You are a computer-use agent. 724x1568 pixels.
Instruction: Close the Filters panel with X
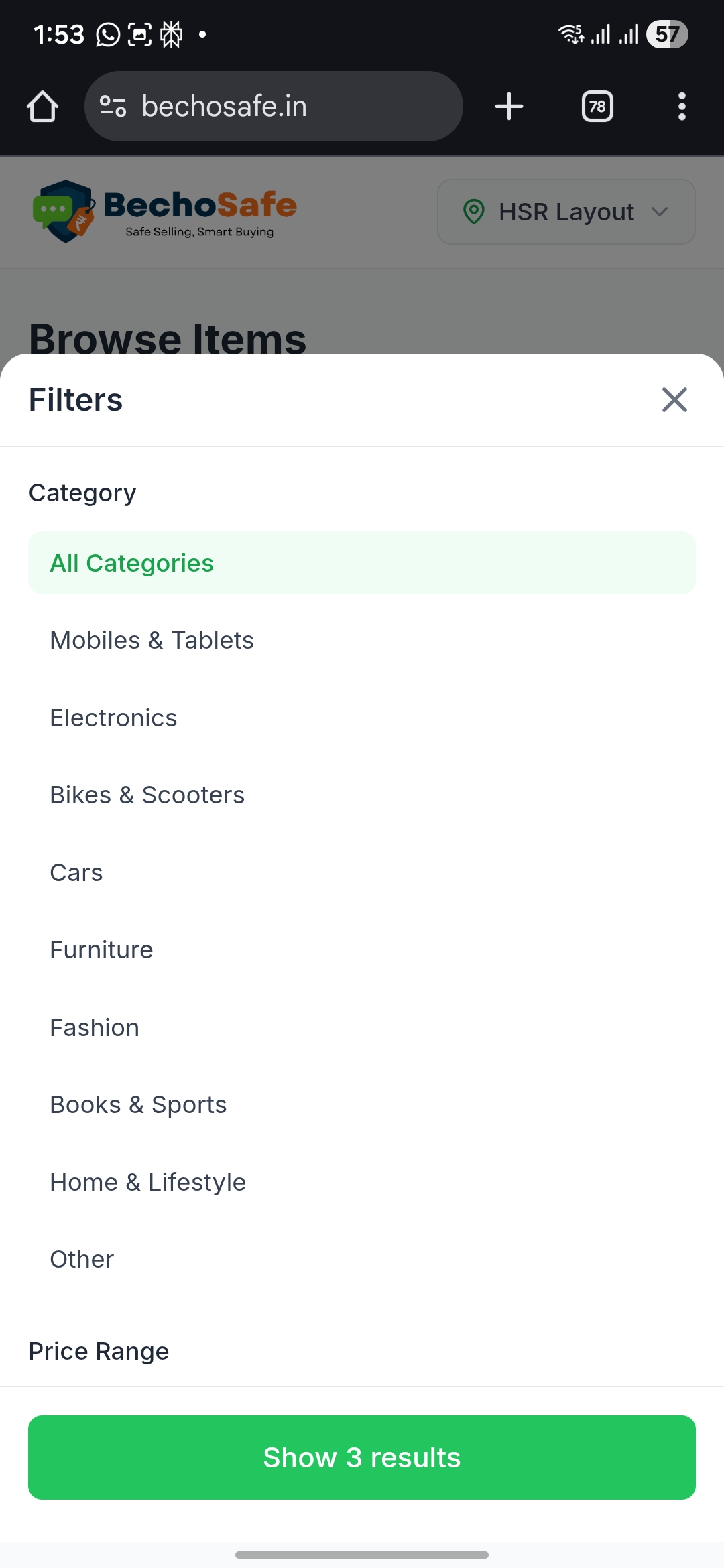coord(674,400)
